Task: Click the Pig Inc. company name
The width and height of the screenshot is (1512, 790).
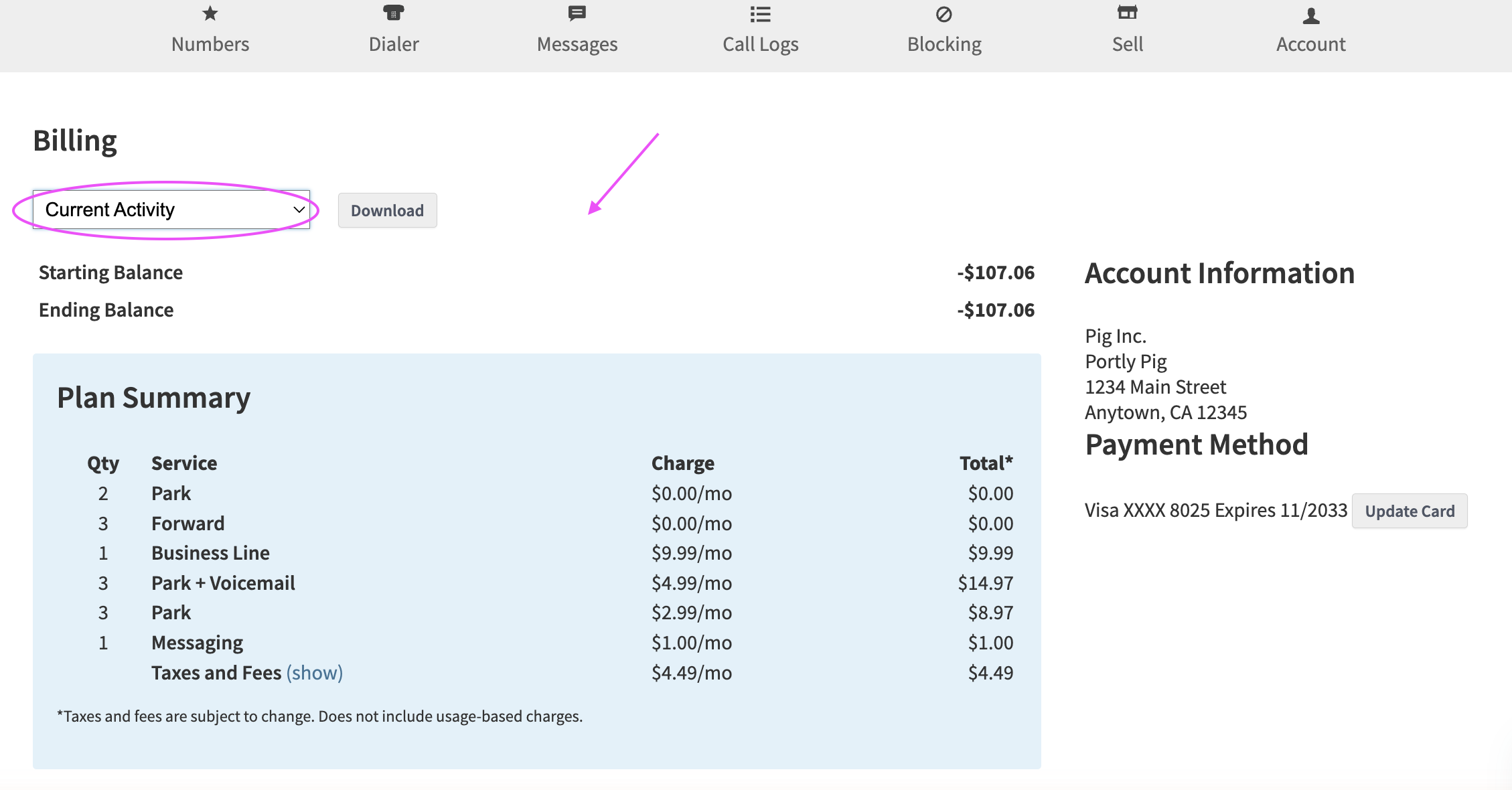Action: (x=1116, y=336)
